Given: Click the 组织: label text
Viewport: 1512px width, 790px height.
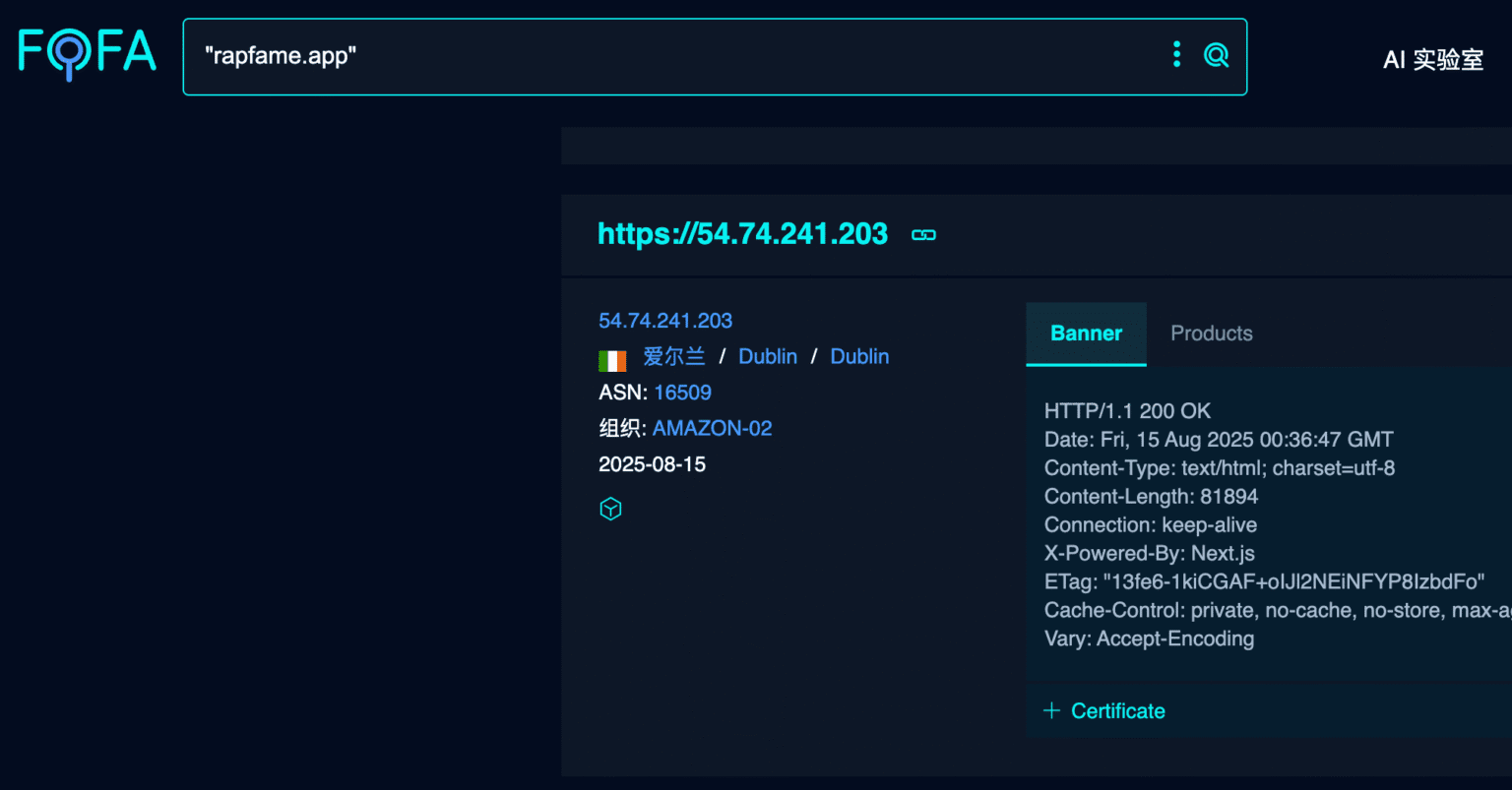Looking at the screenshot, I should tap(622, 428).
